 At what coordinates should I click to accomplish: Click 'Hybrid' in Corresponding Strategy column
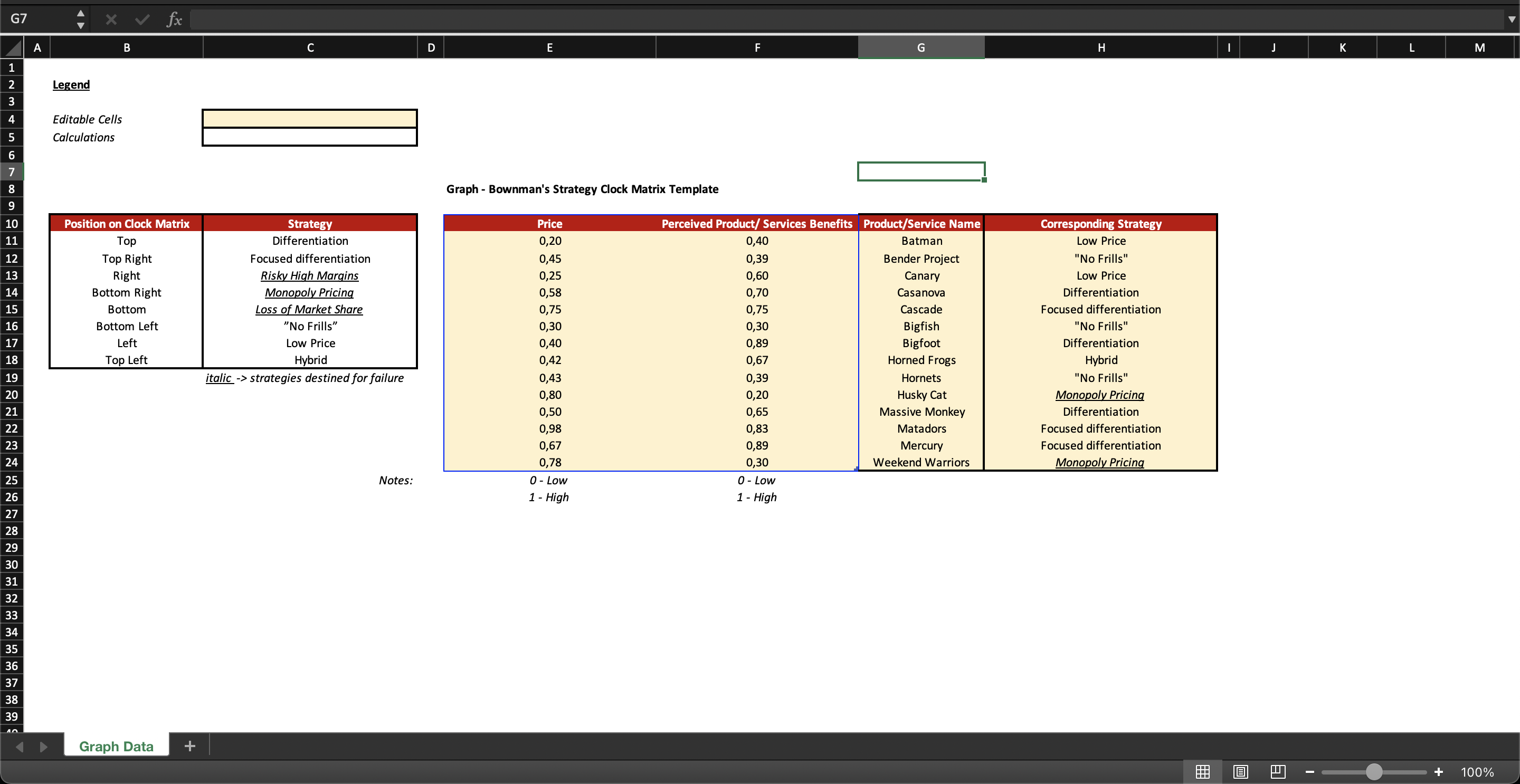tap(1101, 360)
